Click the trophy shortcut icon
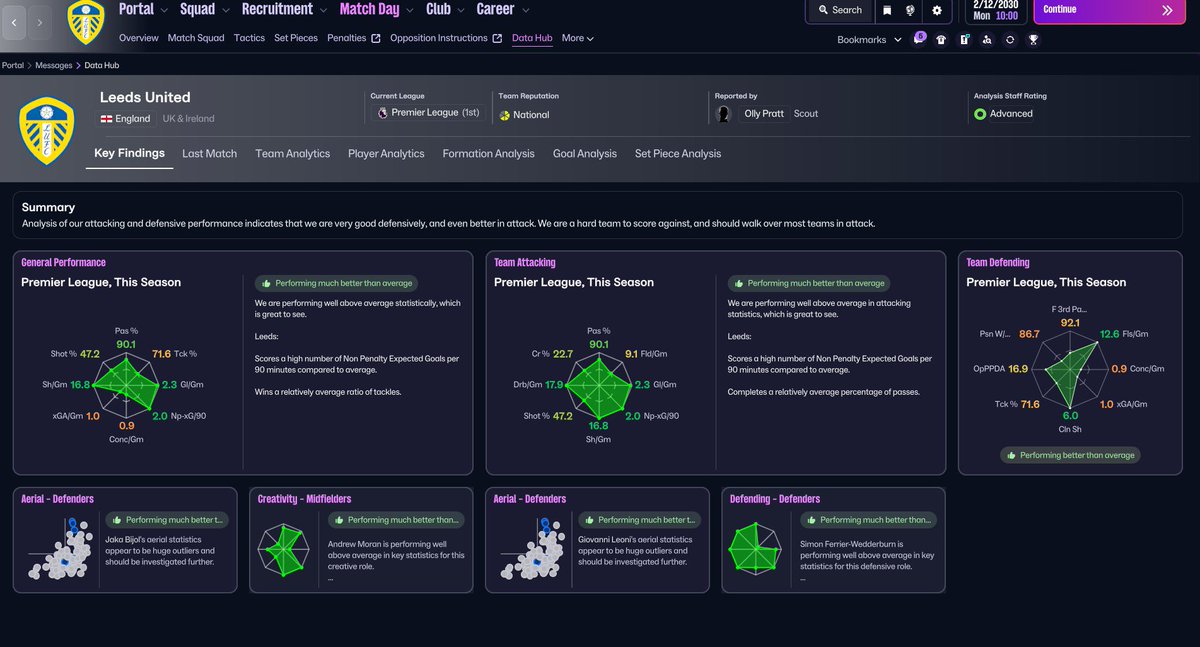Image resolution: width=1200 pixels, height=647 pixels. tap(1033, 40)
